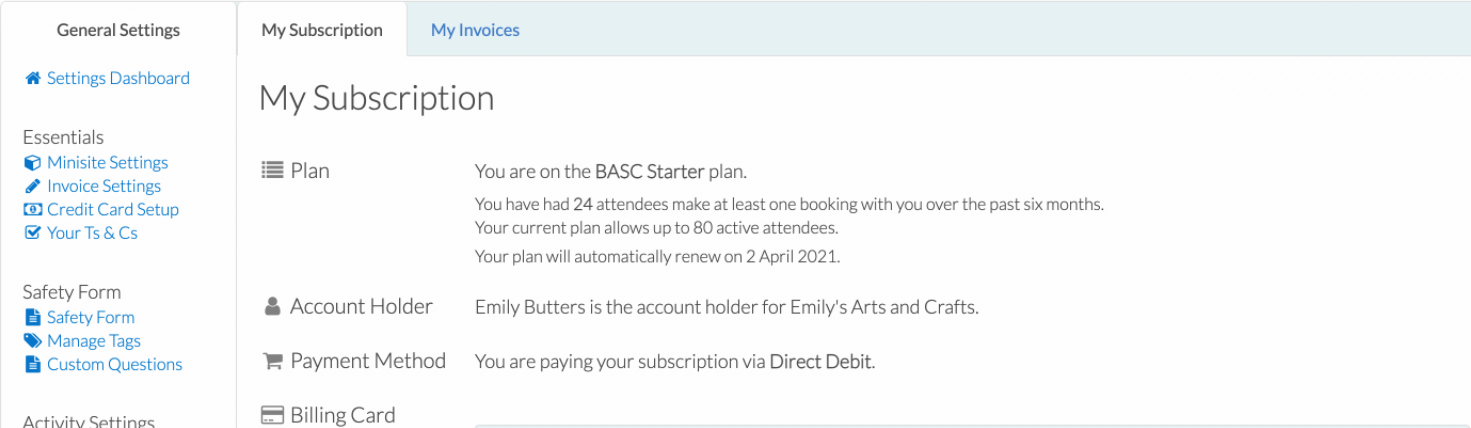This screenshot has height=428, width=1471.
Task: Select the My Subscription tab
Action: click(x=322, y=30)
